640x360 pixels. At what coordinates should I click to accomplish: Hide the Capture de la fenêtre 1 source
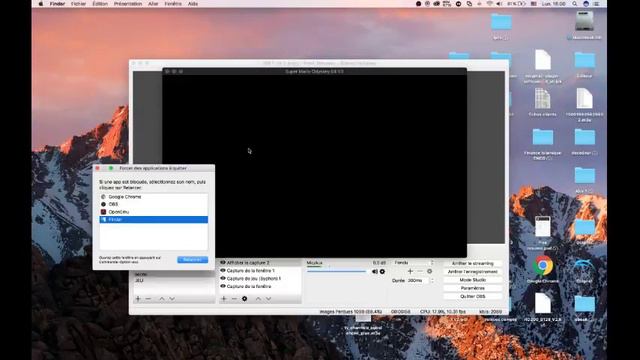tap(223, 270)
